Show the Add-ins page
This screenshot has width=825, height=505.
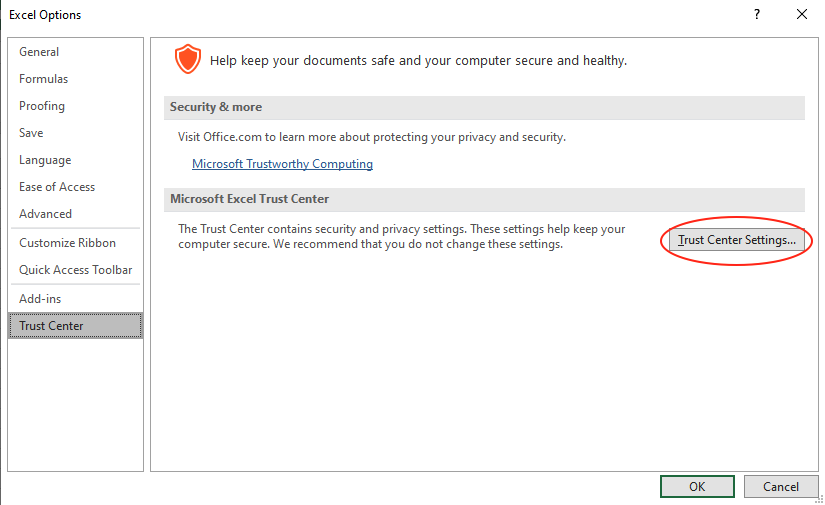click(x=40, y=299)
